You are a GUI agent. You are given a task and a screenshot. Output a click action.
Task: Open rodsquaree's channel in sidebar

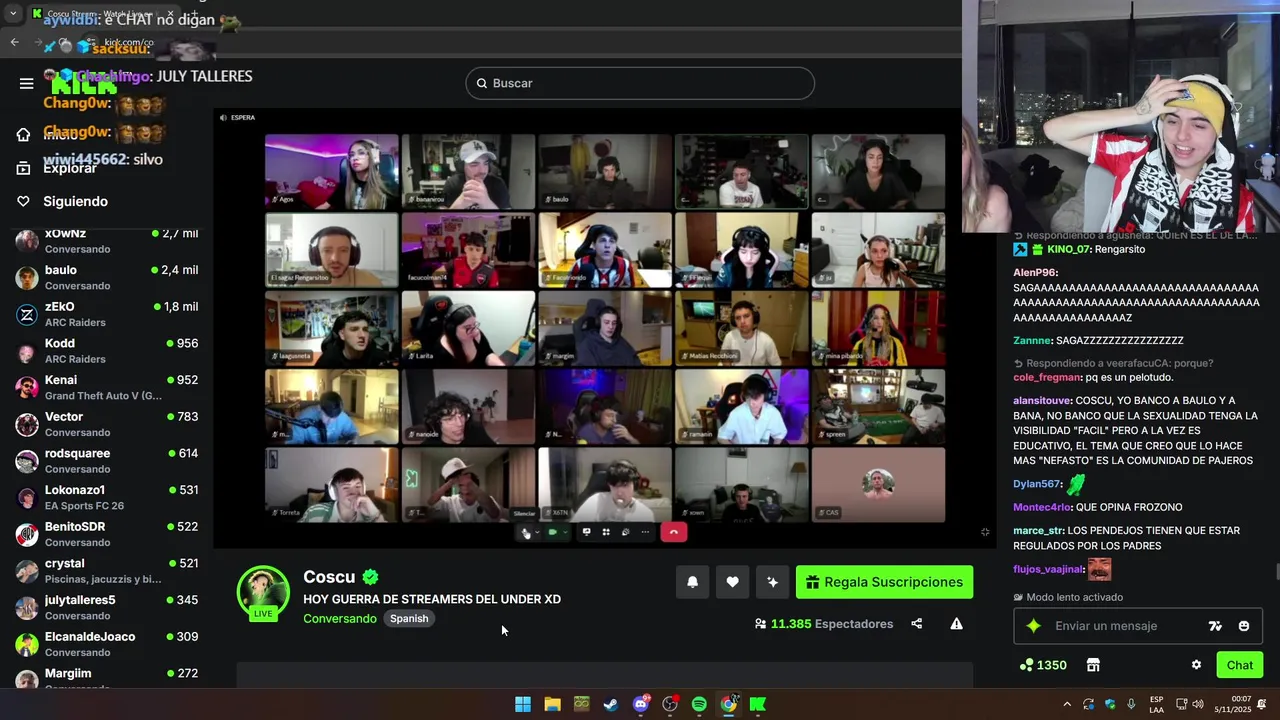(106, 461)
